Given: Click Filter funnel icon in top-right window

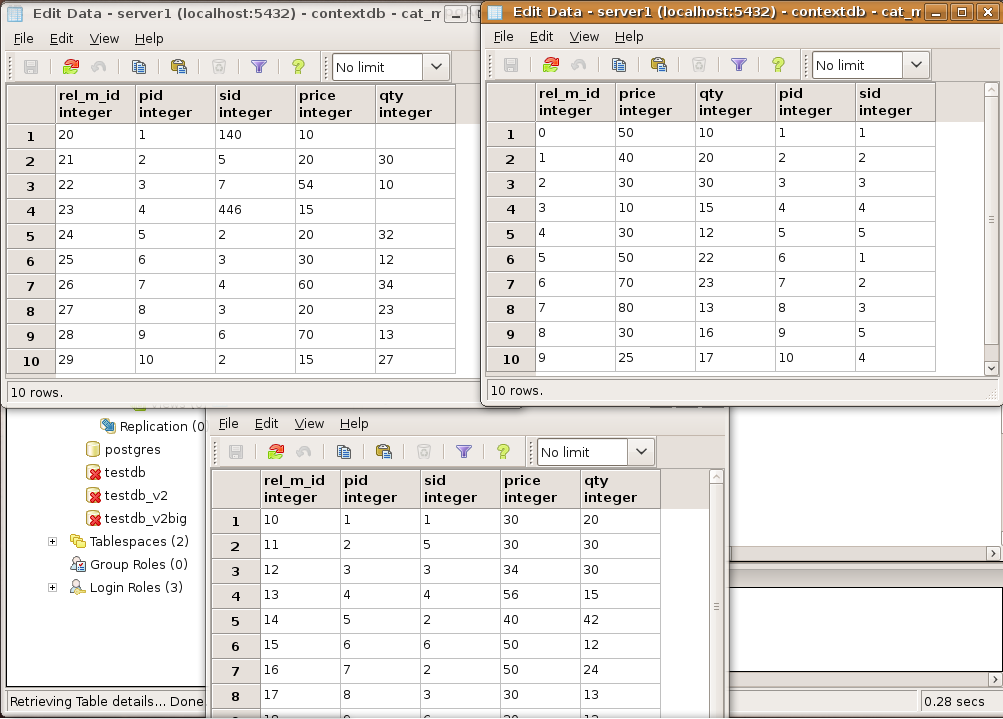Looking at the screenshot, I should (x=739, y=65).
